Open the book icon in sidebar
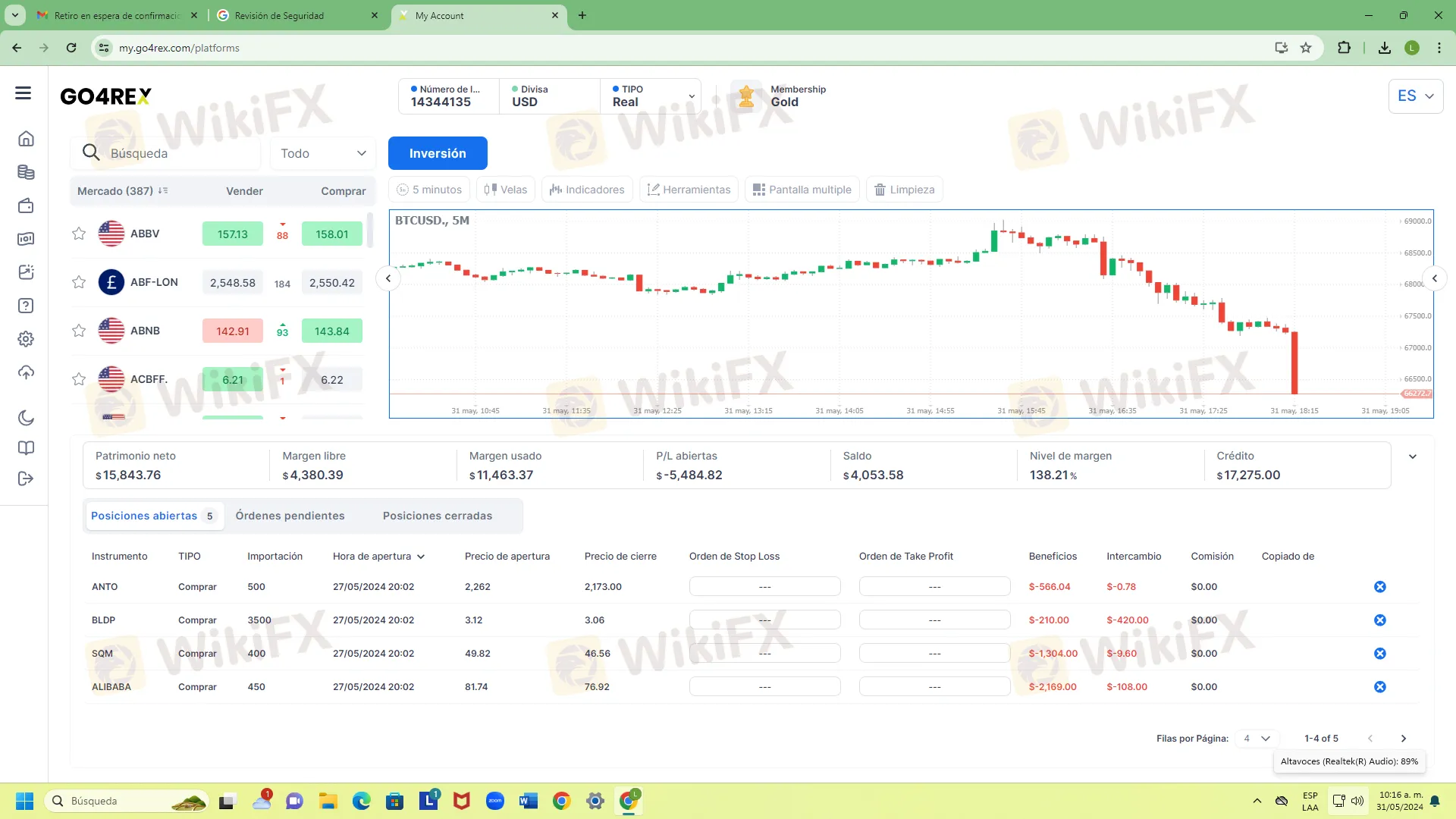 pos(26,448)
